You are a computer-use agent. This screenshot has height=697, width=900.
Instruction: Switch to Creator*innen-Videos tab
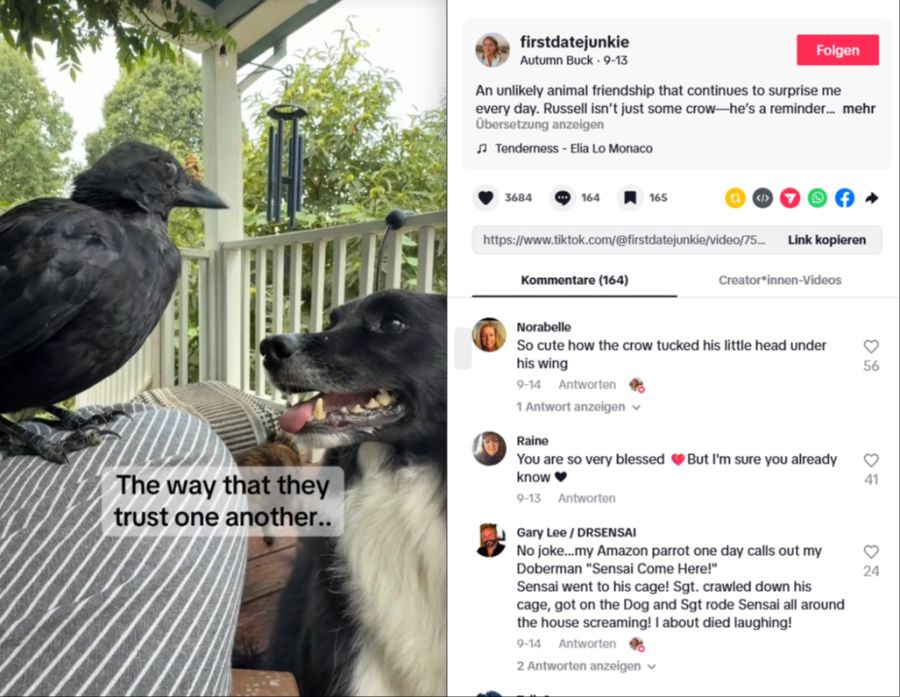tap(779, 280)
